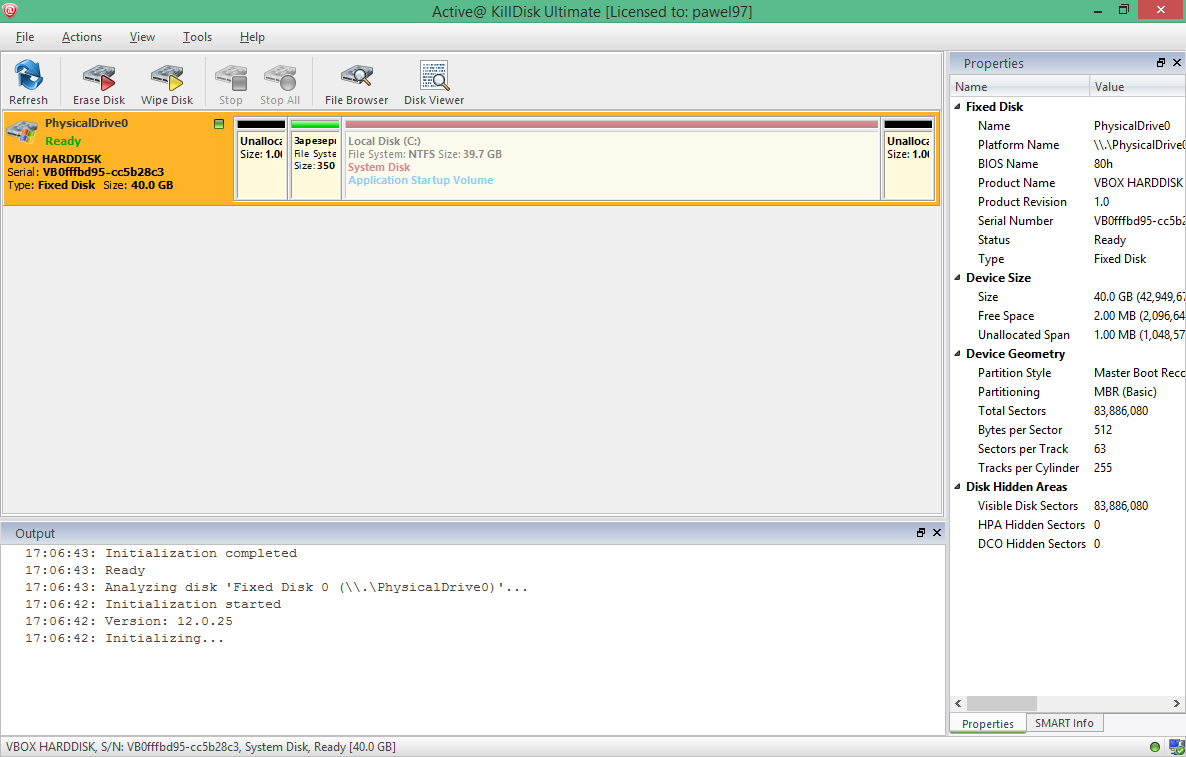Click the Erase Disk tool
Image resolution: width=1186 pixels, height=757 pixels.
[99, 76]
